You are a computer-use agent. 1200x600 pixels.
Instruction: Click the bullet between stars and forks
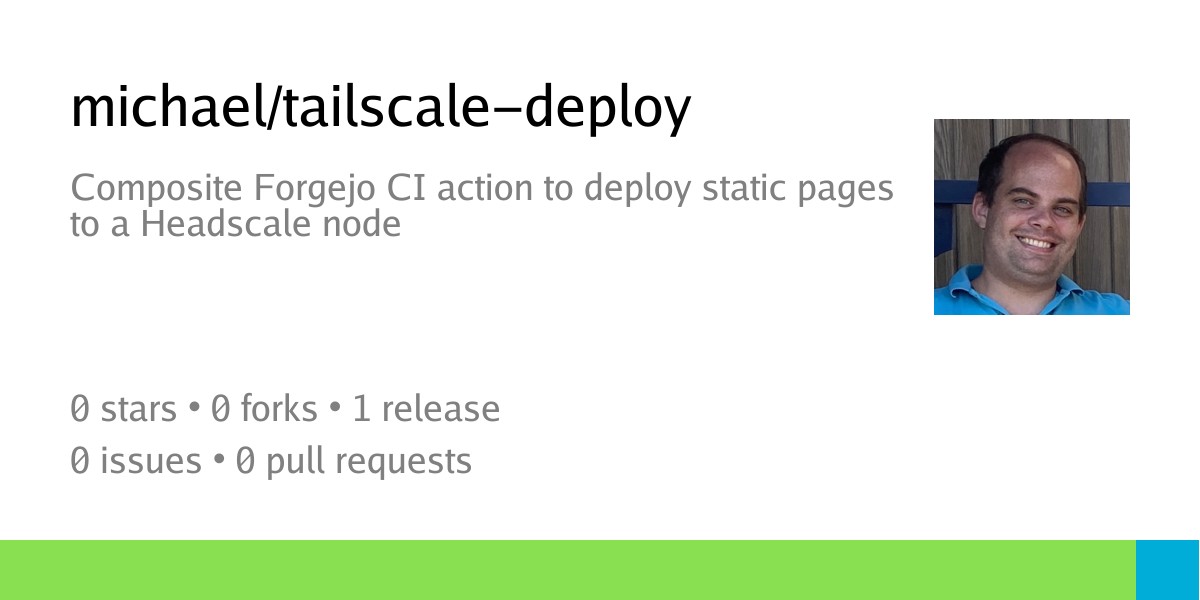pos(194,410)
